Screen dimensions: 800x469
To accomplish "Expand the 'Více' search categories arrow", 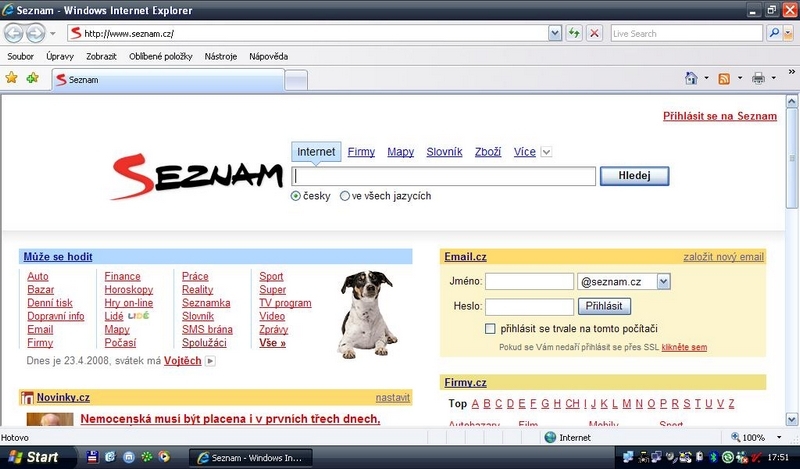I will pyautogui.click(x=546, y=153).
